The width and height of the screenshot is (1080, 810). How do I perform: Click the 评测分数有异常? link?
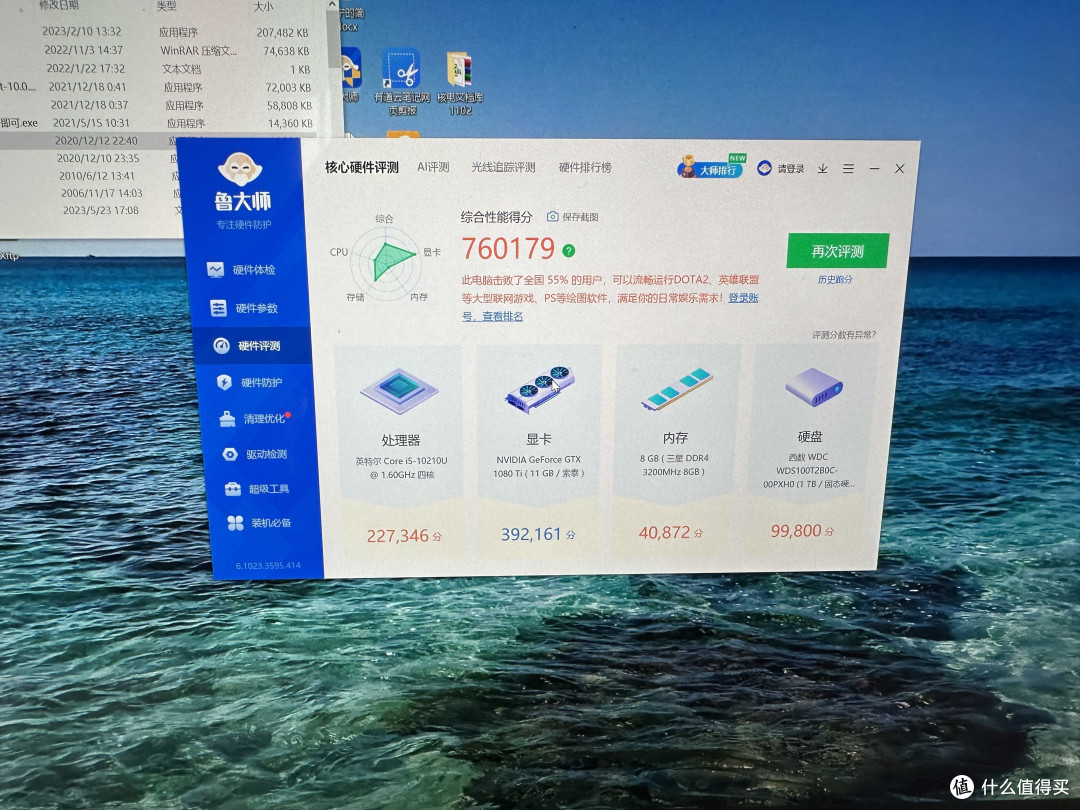pyautogui.click(x=844, y=335)
